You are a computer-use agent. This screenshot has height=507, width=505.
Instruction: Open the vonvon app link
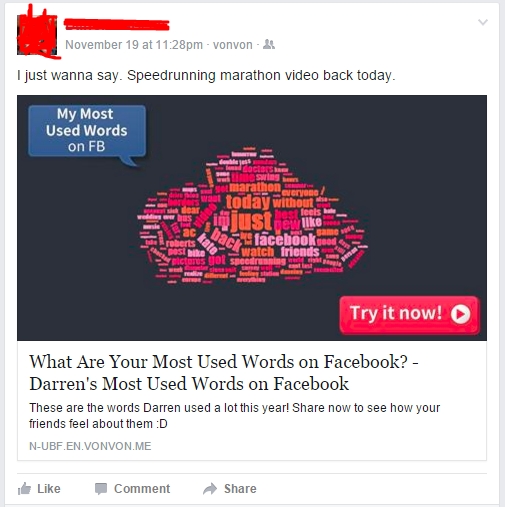click(x=233, y=45)
